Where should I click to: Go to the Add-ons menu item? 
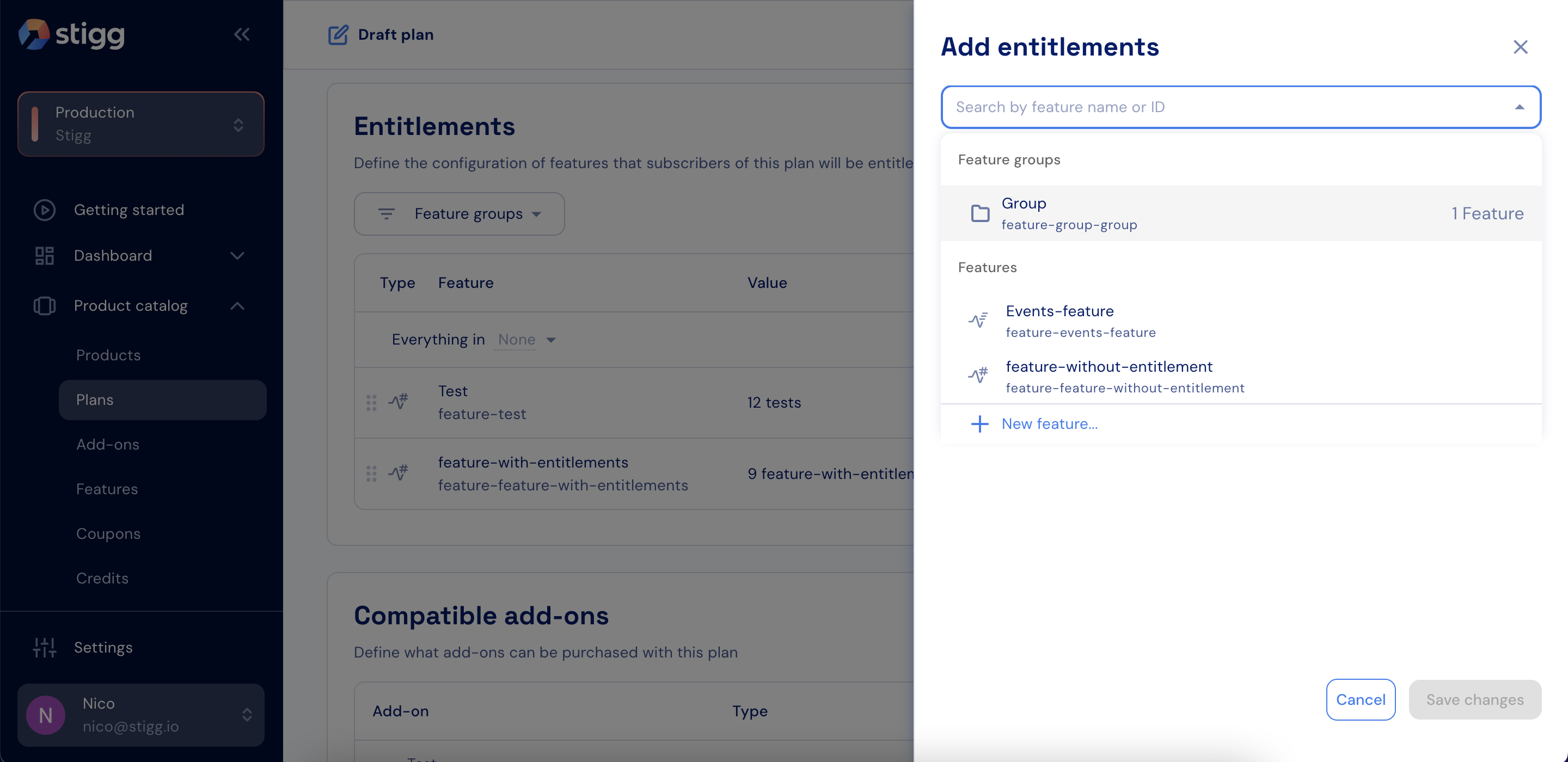click(x=108, y=444)
